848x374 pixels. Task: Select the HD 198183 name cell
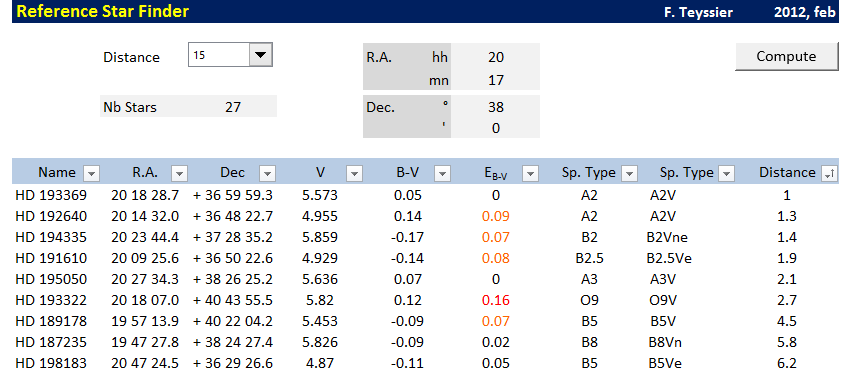point(50,363)
